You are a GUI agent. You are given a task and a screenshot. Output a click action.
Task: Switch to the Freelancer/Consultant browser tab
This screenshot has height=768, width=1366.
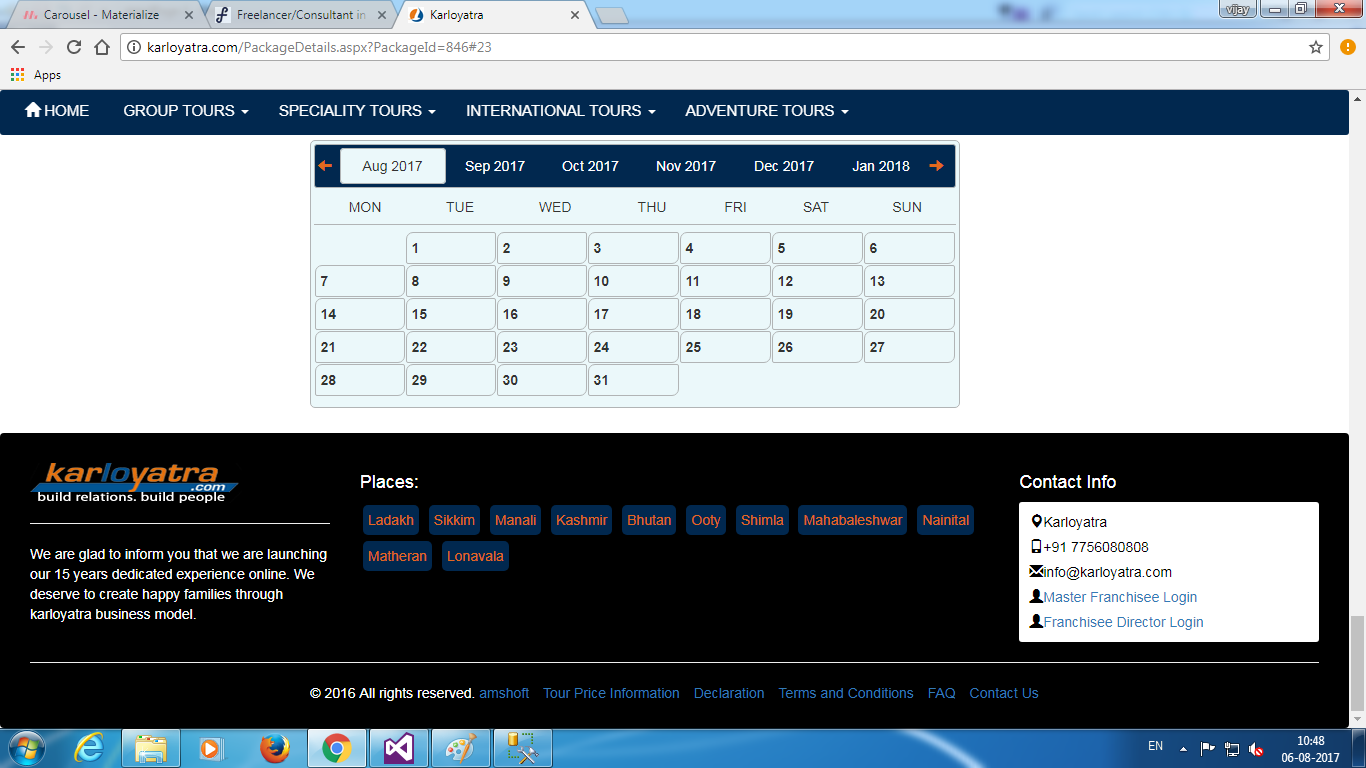point(300,15)
